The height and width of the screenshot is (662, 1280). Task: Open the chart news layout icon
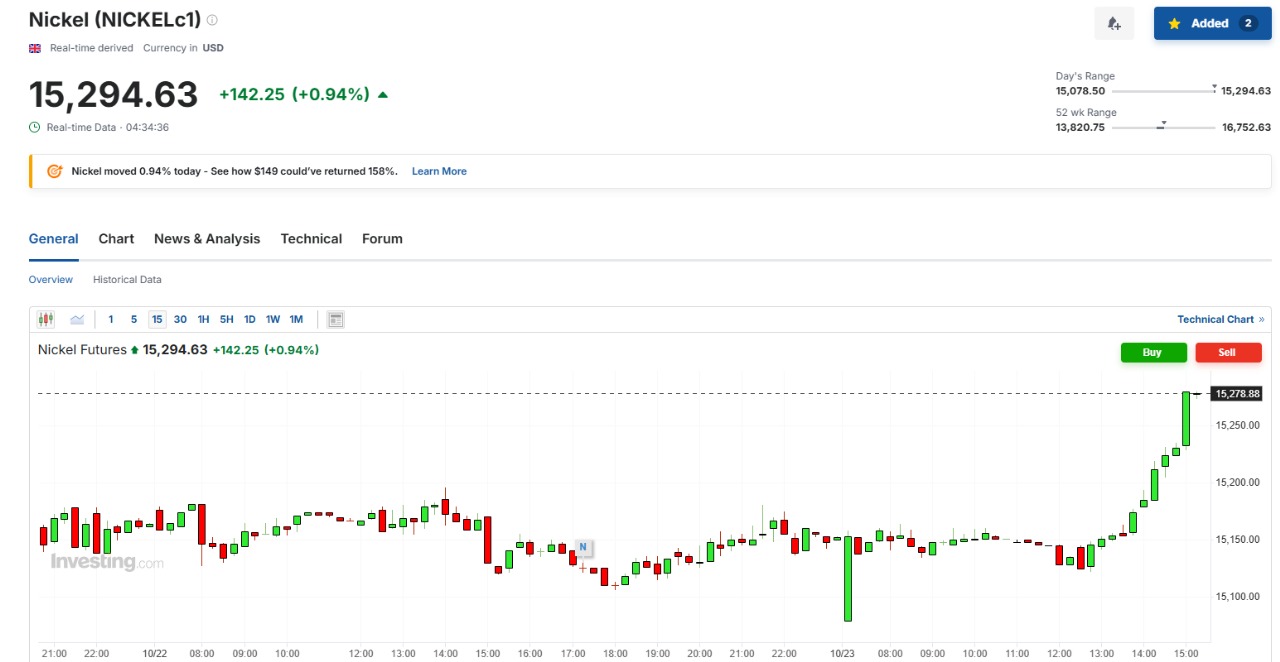pyautogui.click(x=336, y=320)
